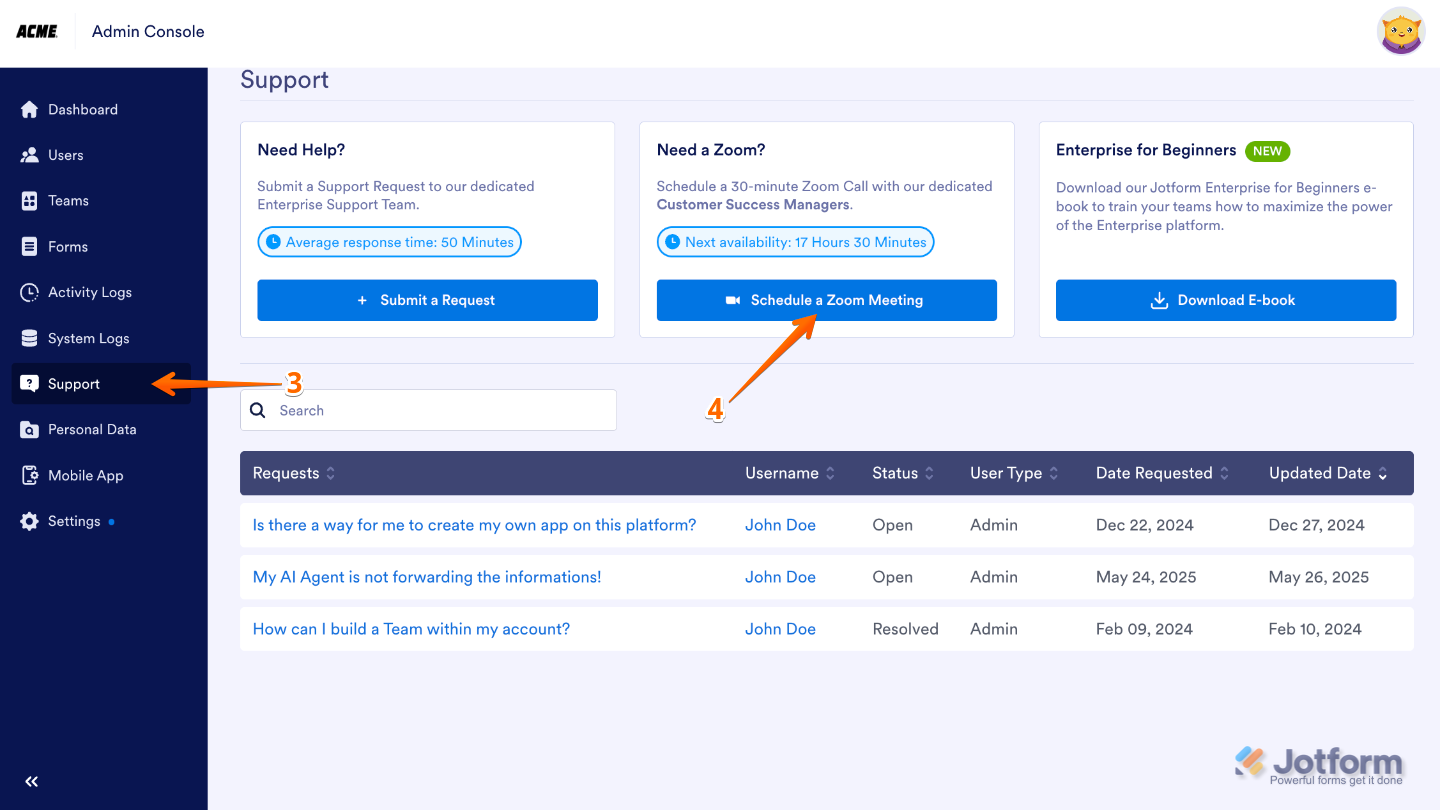Viewport: 1440px width, 810px height.
Task: Open the AI Agent not forwarding request
Action: 427,577
